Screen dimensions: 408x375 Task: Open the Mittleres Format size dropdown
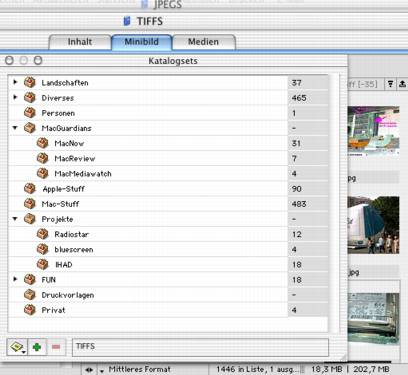tap(102, 370)
